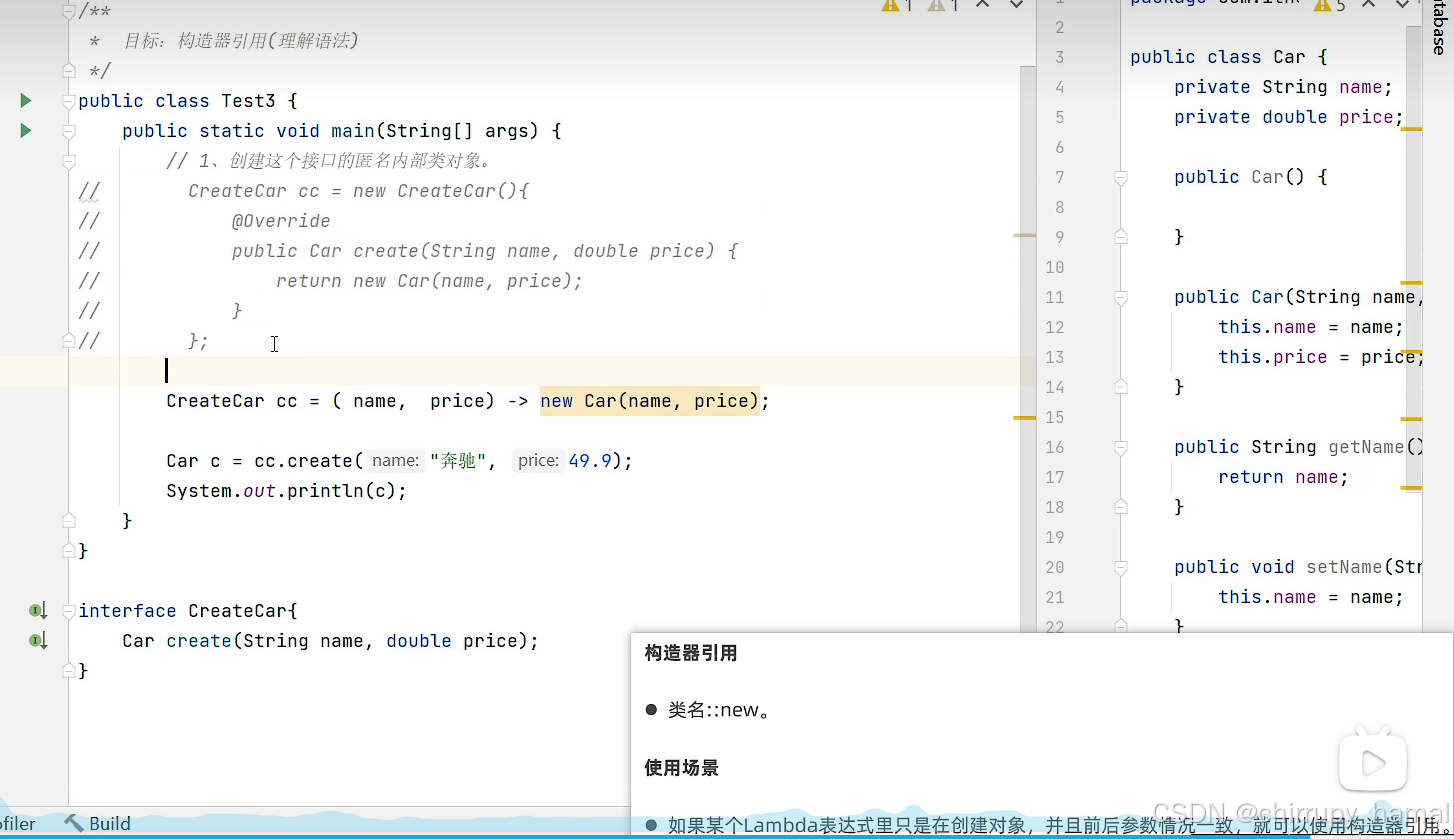
Task: Click the topmost yellow stripe mark in Car scrollbar
Action: [1411, 129]
